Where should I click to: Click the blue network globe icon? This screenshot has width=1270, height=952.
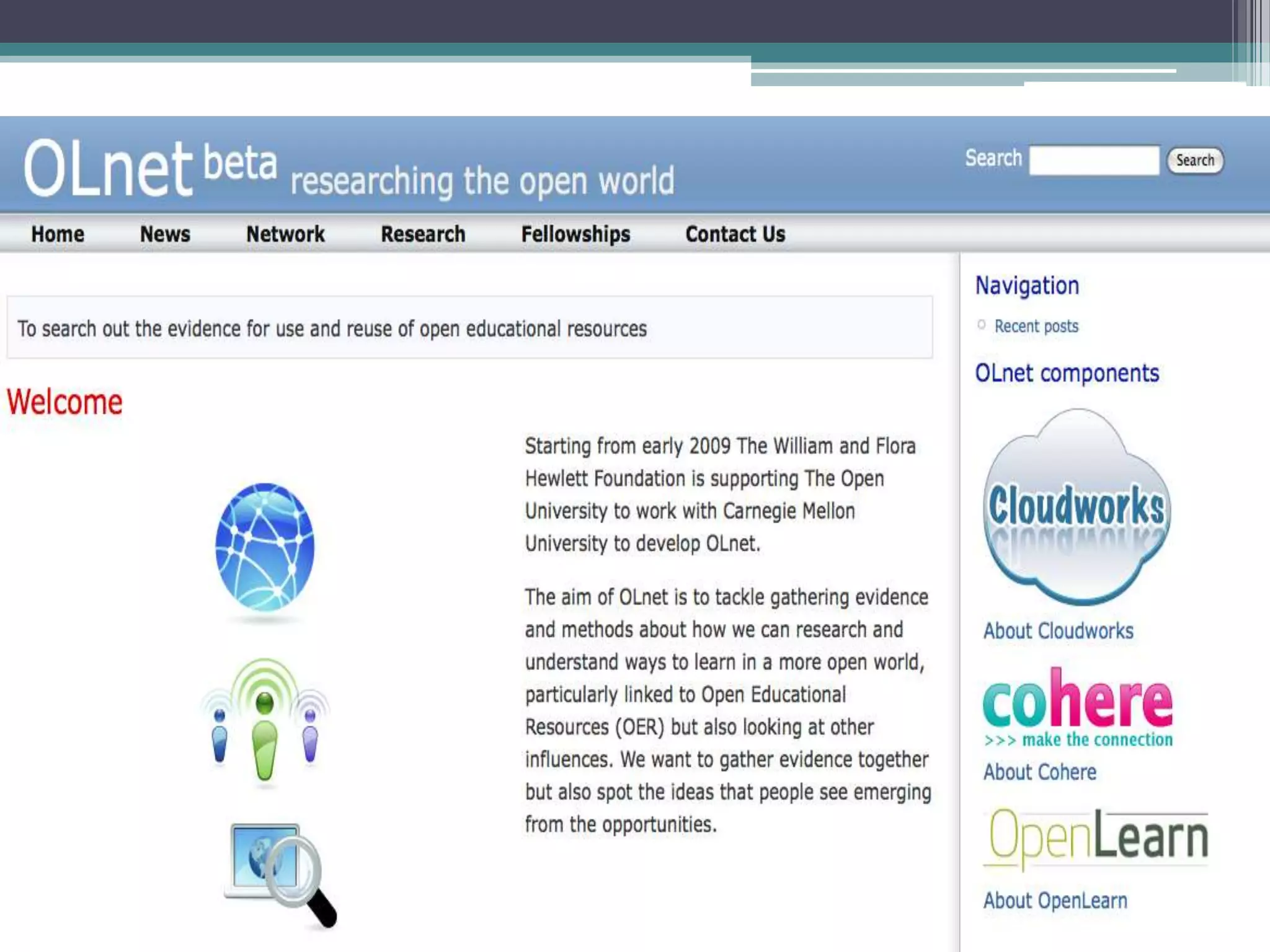(x=265, y=547)
